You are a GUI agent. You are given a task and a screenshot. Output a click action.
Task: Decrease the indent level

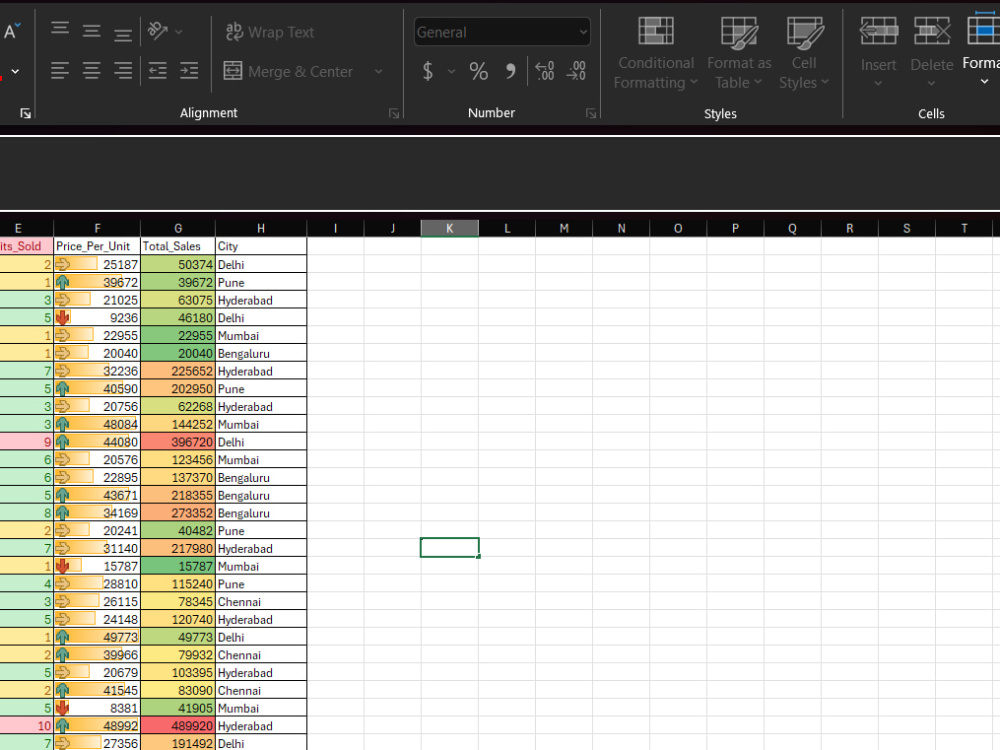tap(158, 70)
